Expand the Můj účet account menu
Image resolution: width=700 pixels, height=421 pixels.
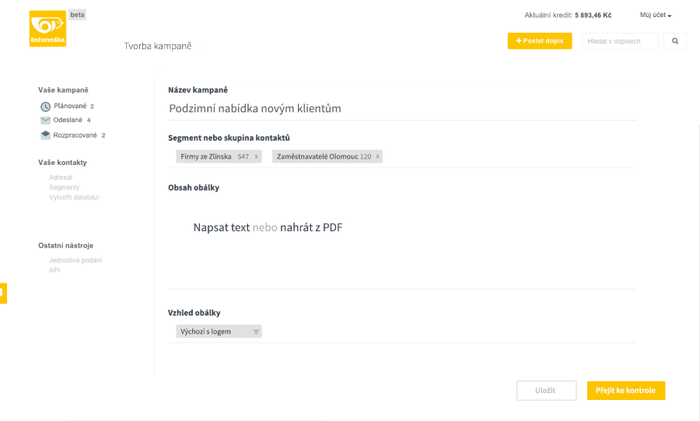click(655, 15)
